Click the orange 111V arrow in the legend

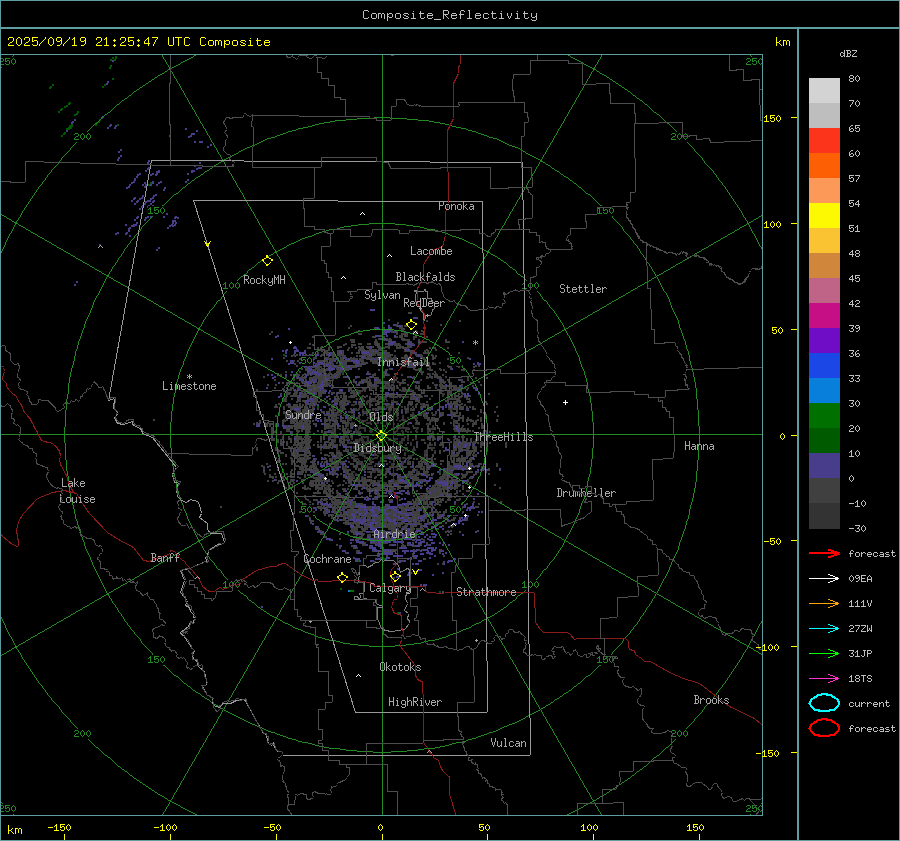824,603
